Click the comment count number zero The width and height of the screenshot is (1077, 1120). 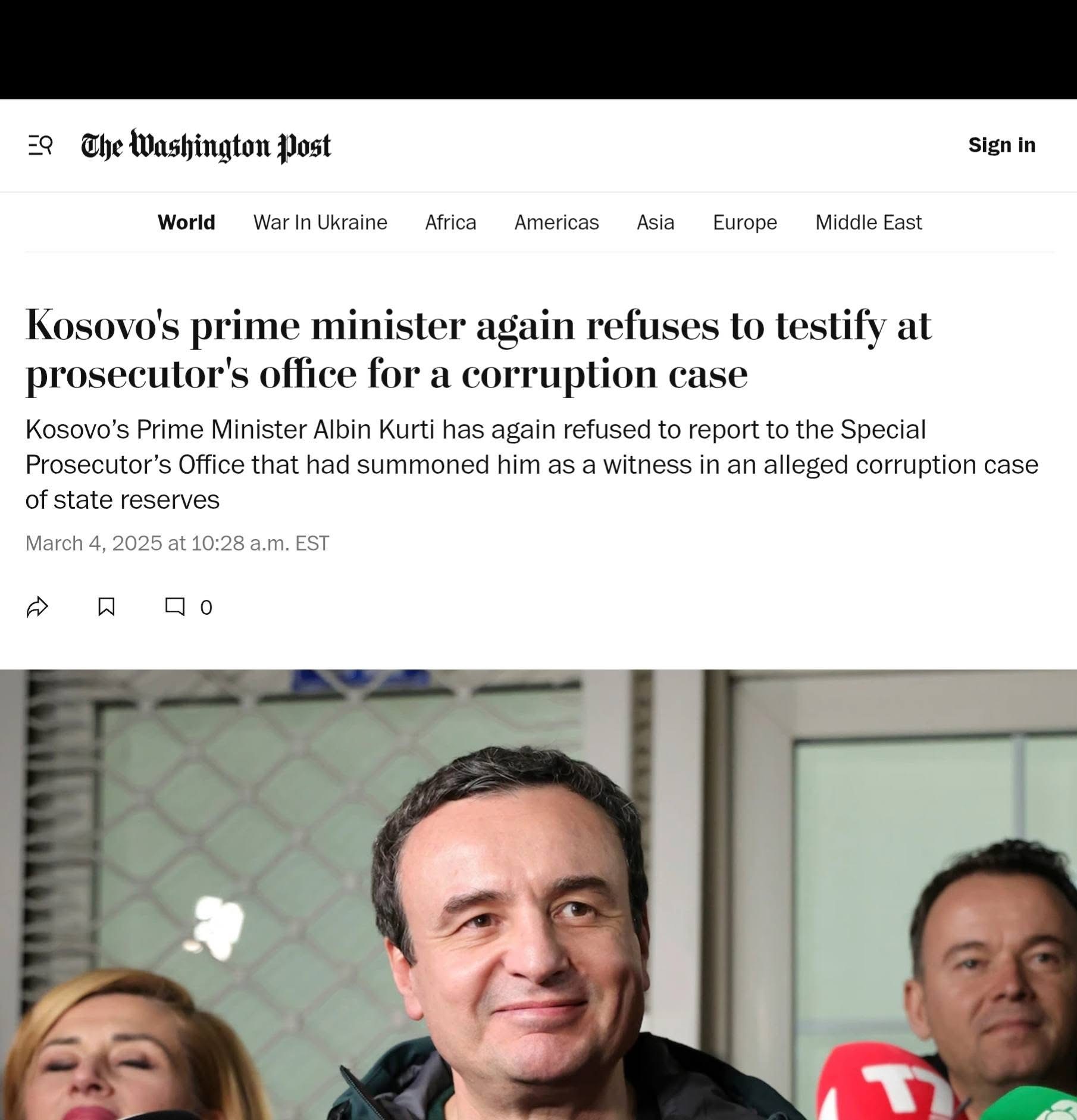click(x=206, y=607)
